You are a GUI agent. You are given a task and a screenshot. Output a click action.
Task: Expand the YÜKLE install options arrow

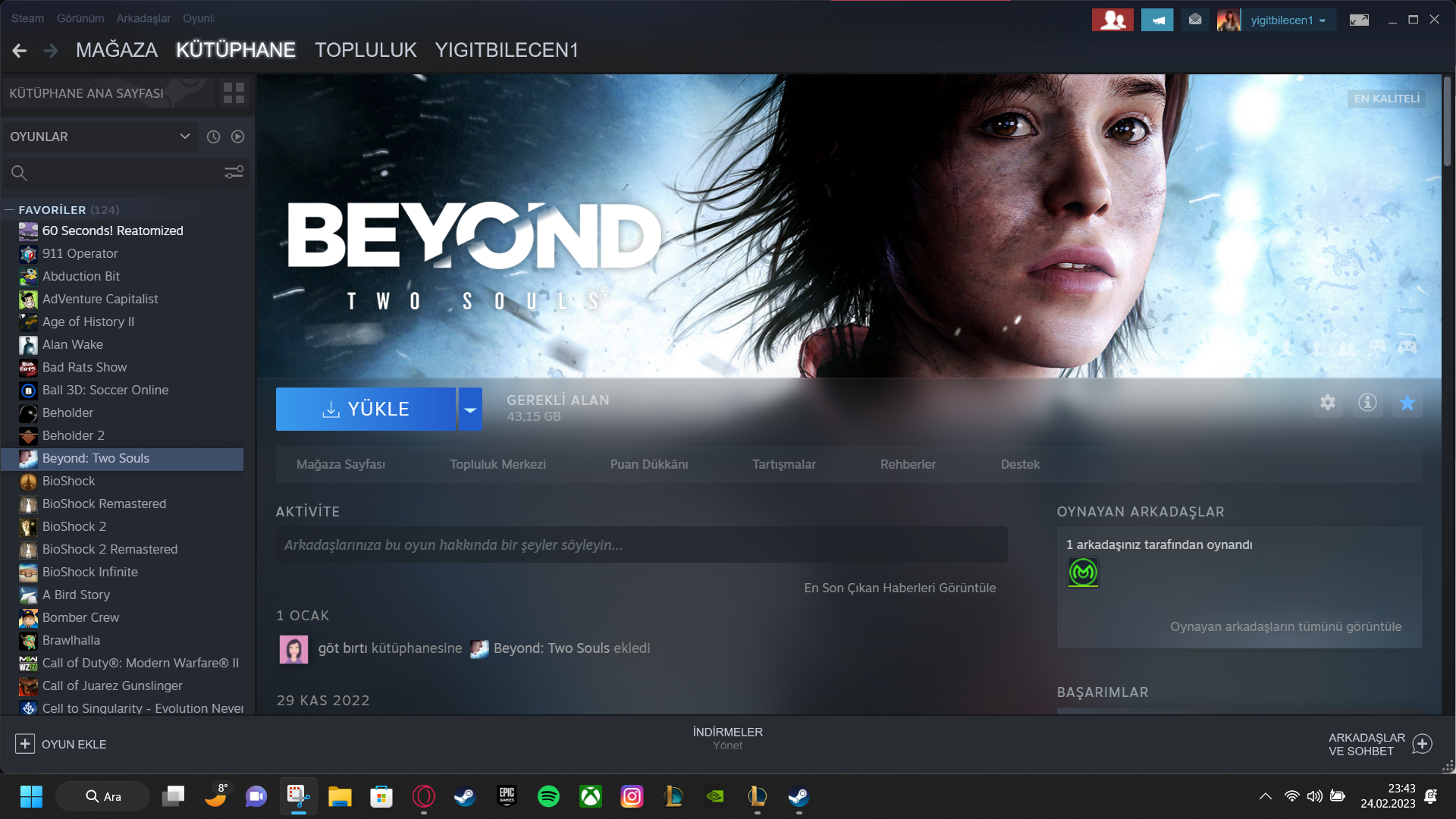tap(470, 409)
